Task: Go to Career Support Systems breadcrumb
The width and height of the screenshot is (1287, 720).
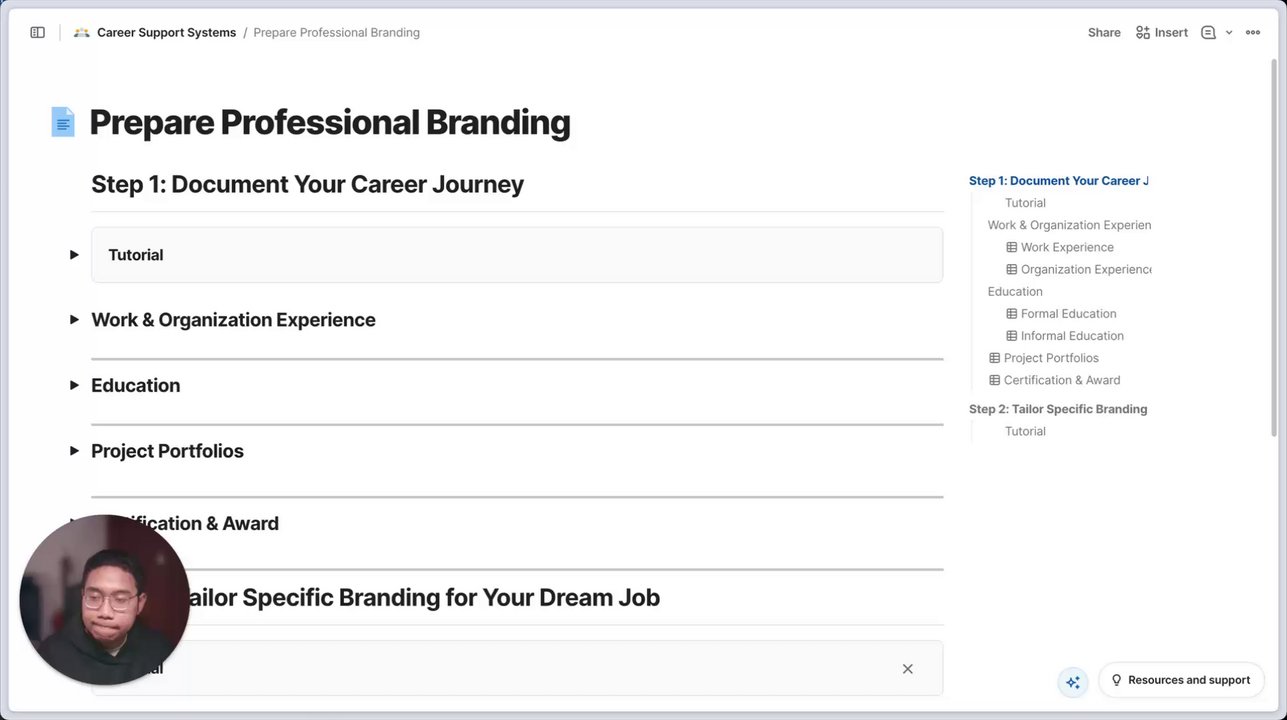Action: point(166,33)
